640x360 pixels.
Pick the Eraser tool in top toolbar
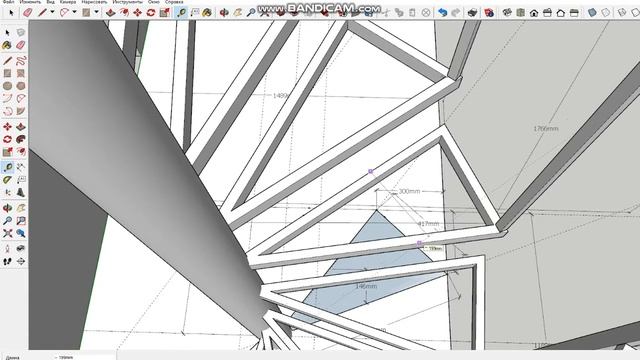[x=27, y=13]
